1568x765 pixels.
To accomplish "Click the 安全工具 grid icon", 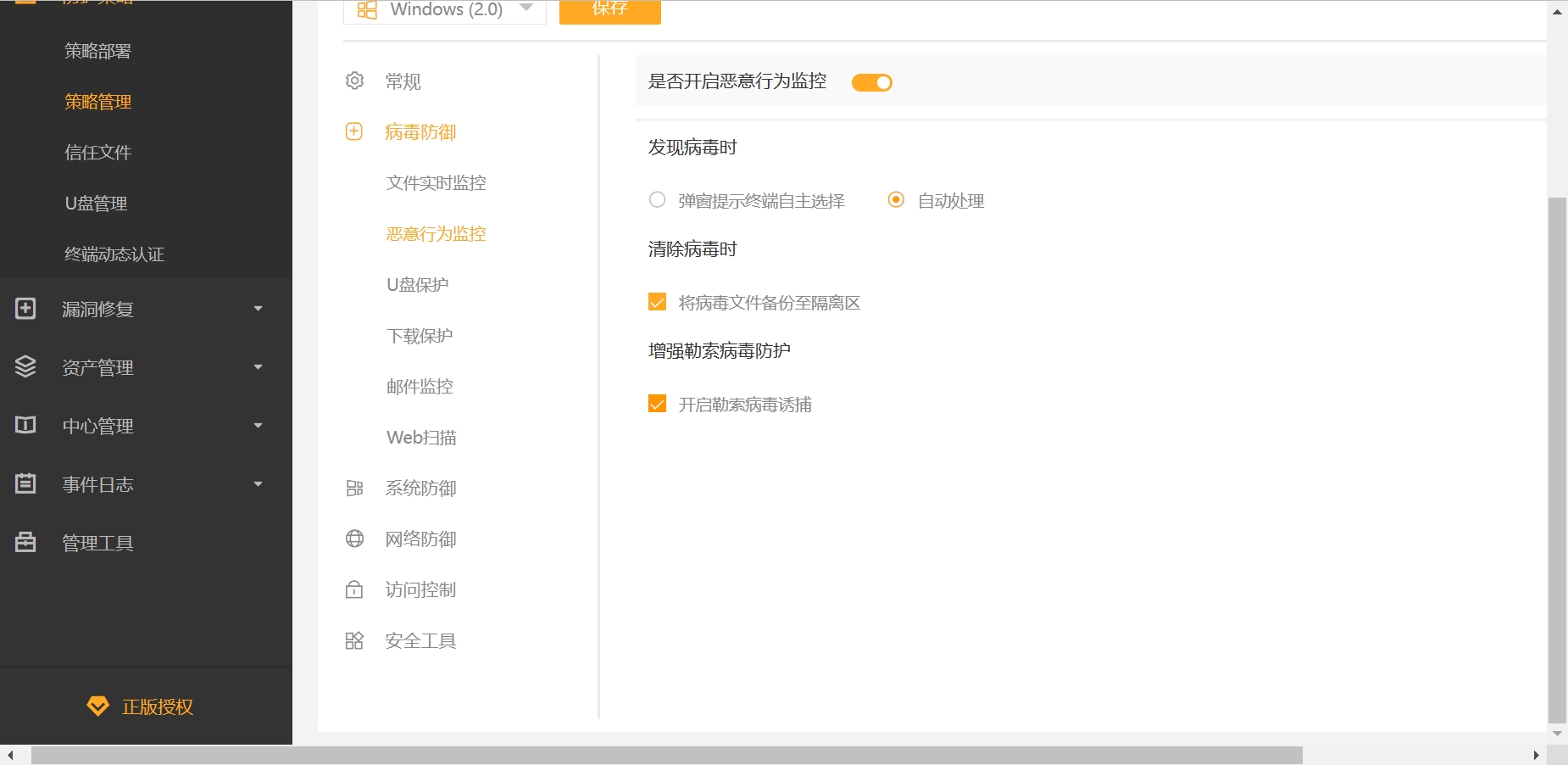I will 354,640.
